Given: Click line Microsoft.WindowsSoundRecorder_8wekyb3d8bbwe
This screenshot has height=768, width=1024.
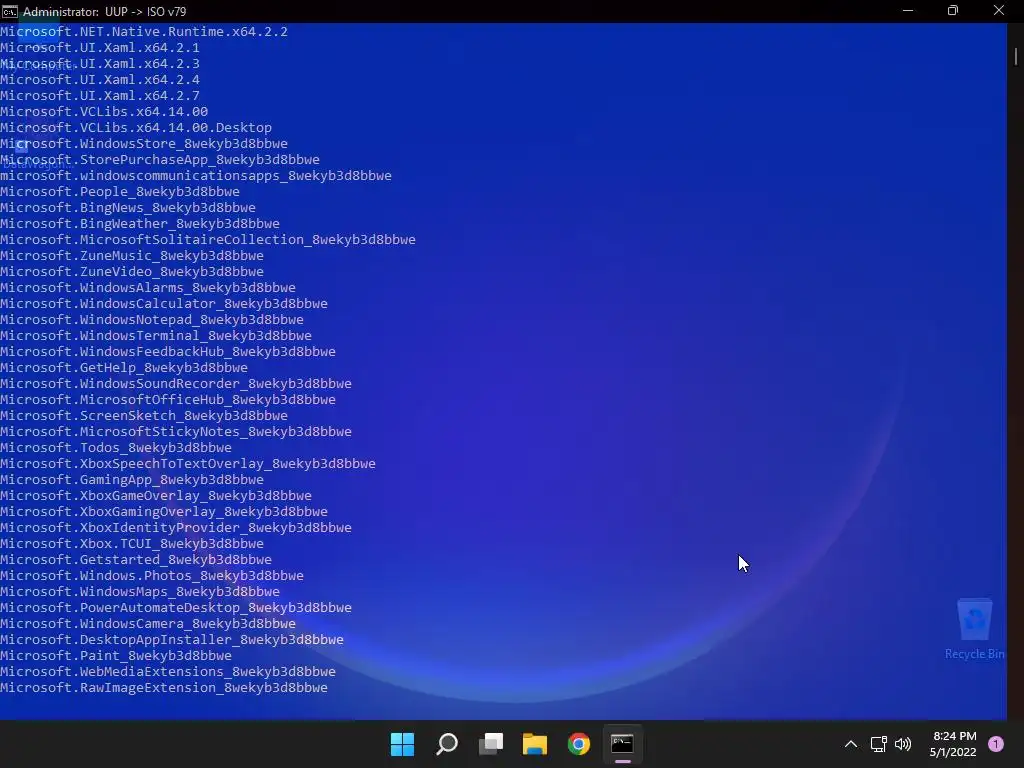Looking at the screenshot, I should point(176,383).
